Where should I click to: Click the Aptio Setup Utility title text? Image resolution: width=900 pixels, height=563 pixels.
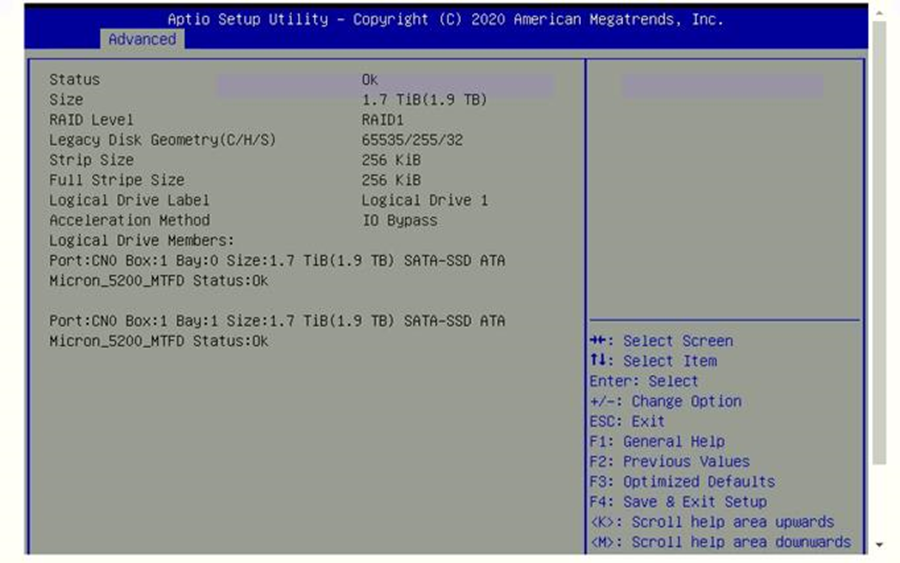[x=445, y=19]
